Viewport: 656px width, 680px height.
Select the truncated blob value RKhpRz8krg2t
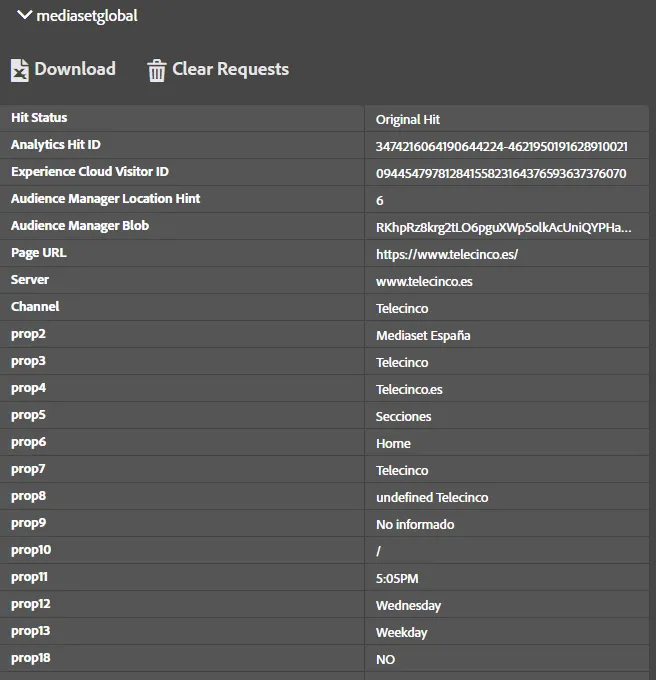(x=503, y=228)
